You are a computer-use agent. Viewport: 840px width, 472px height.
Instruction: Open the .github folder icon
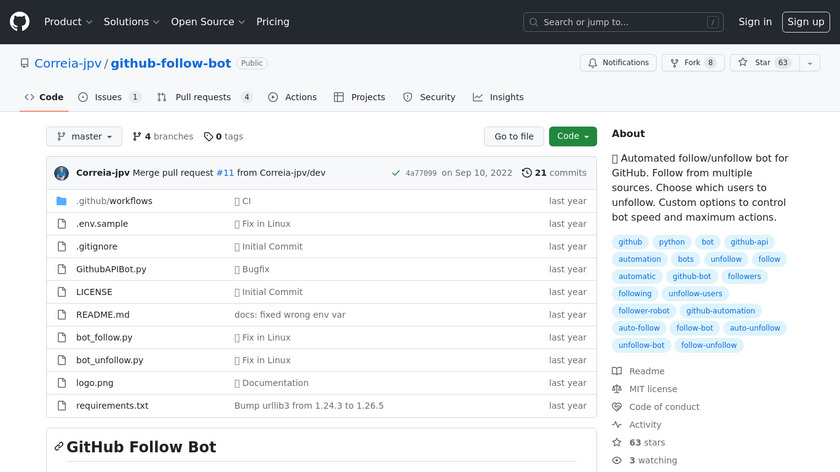(61, 201)
